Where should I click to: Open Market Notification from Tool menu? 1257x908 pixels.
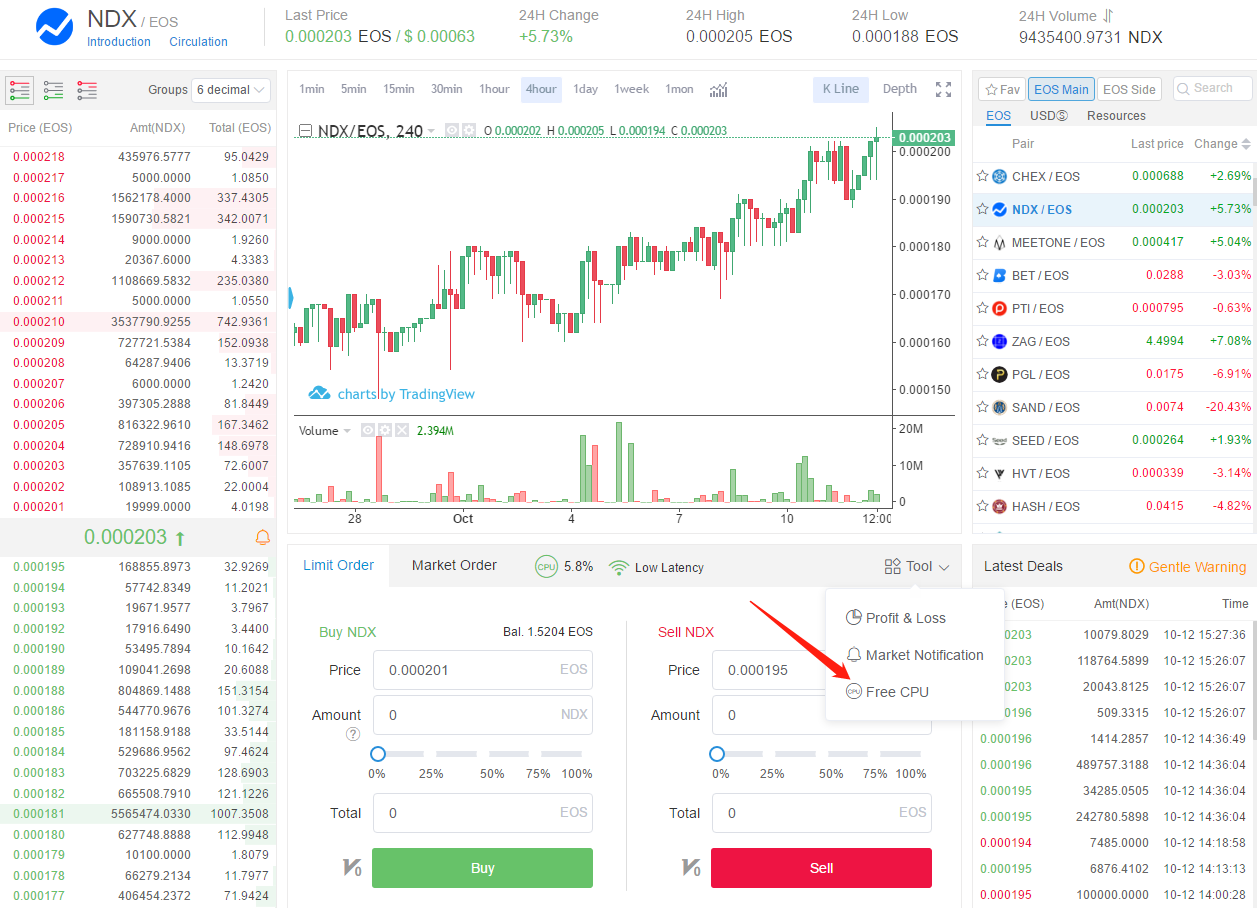[914, 655]
